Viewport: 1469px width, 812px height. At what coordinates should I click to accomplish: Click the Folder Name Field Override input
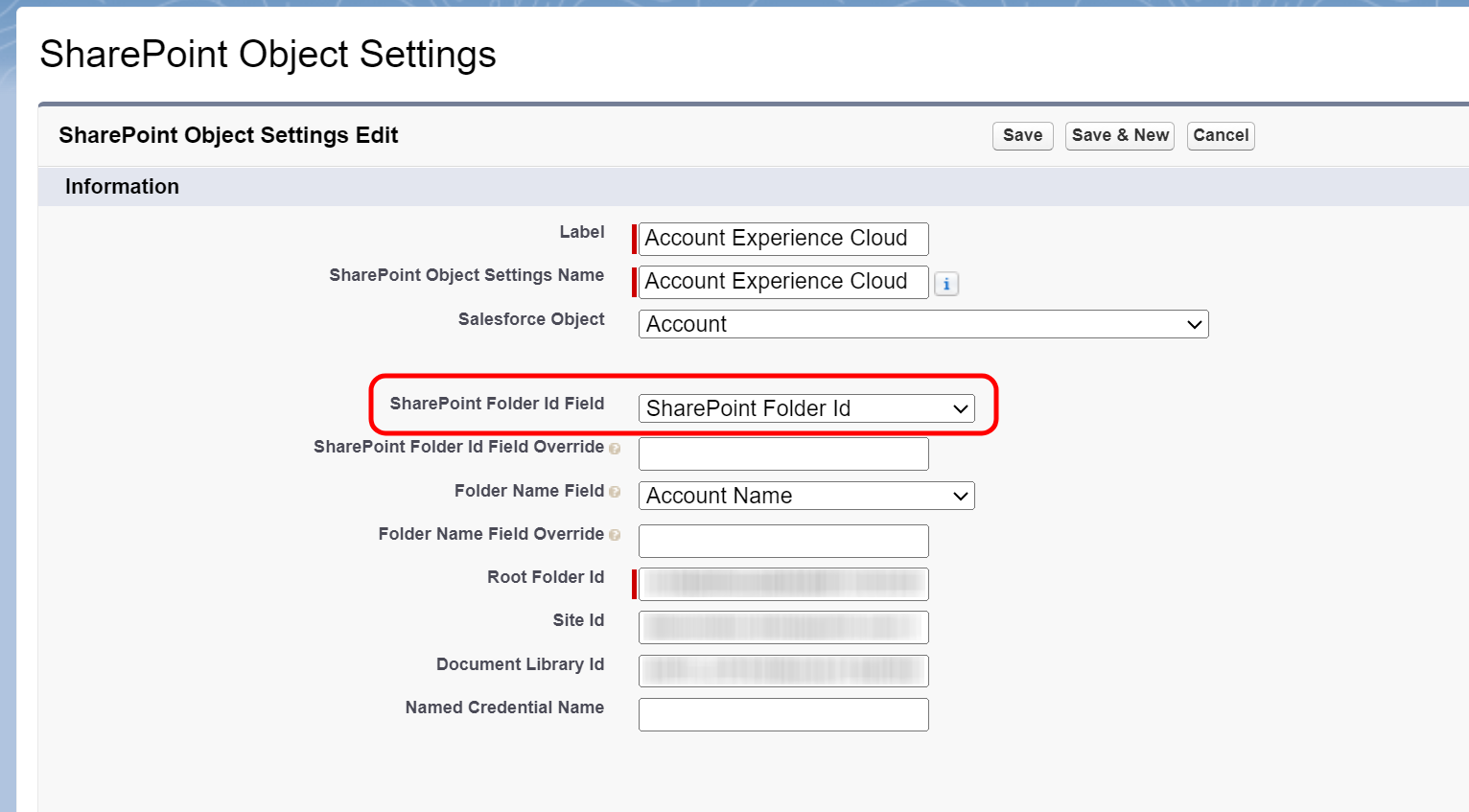(783, 541)
